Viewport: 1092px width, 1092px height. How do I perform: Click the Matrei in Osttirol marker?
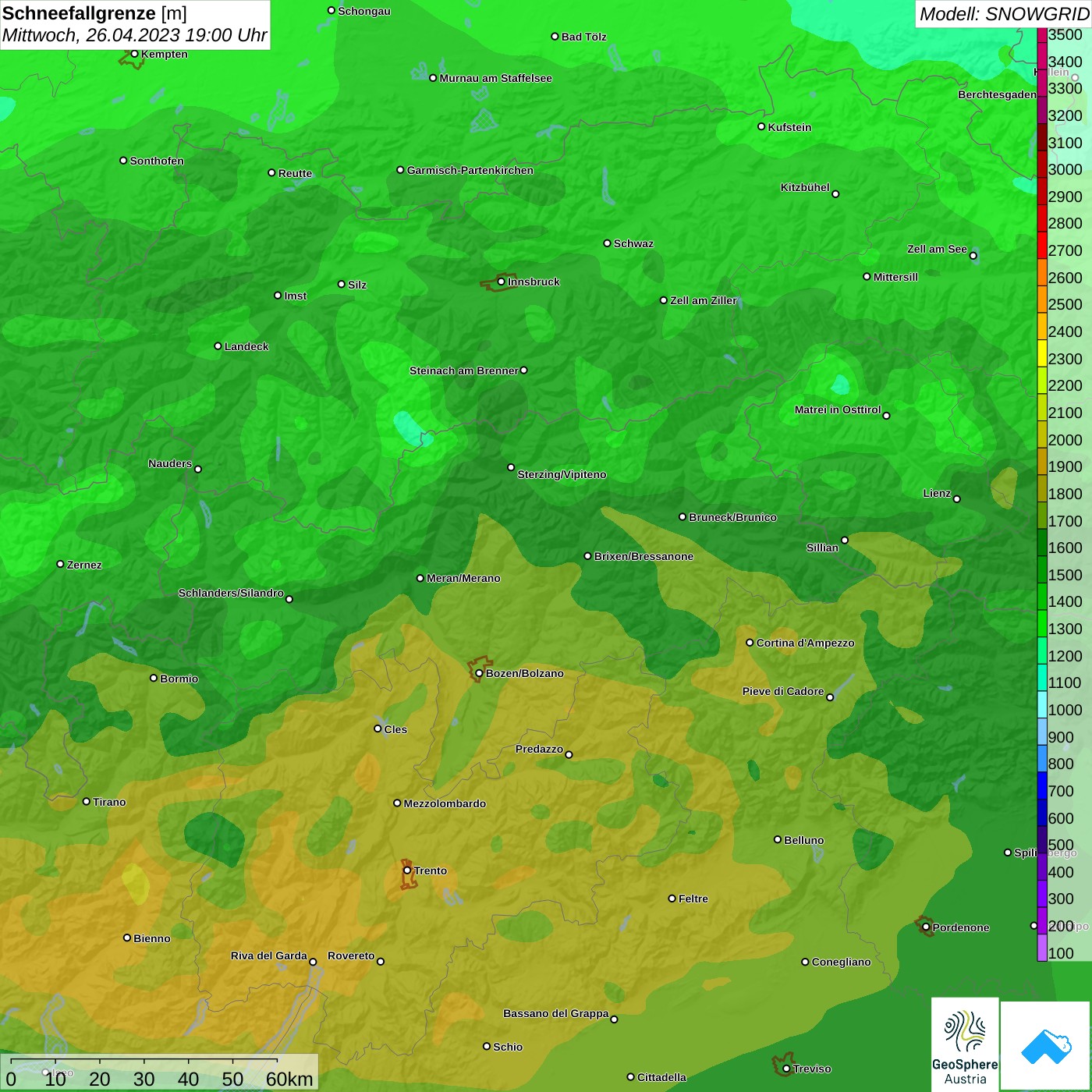[886, 416]
